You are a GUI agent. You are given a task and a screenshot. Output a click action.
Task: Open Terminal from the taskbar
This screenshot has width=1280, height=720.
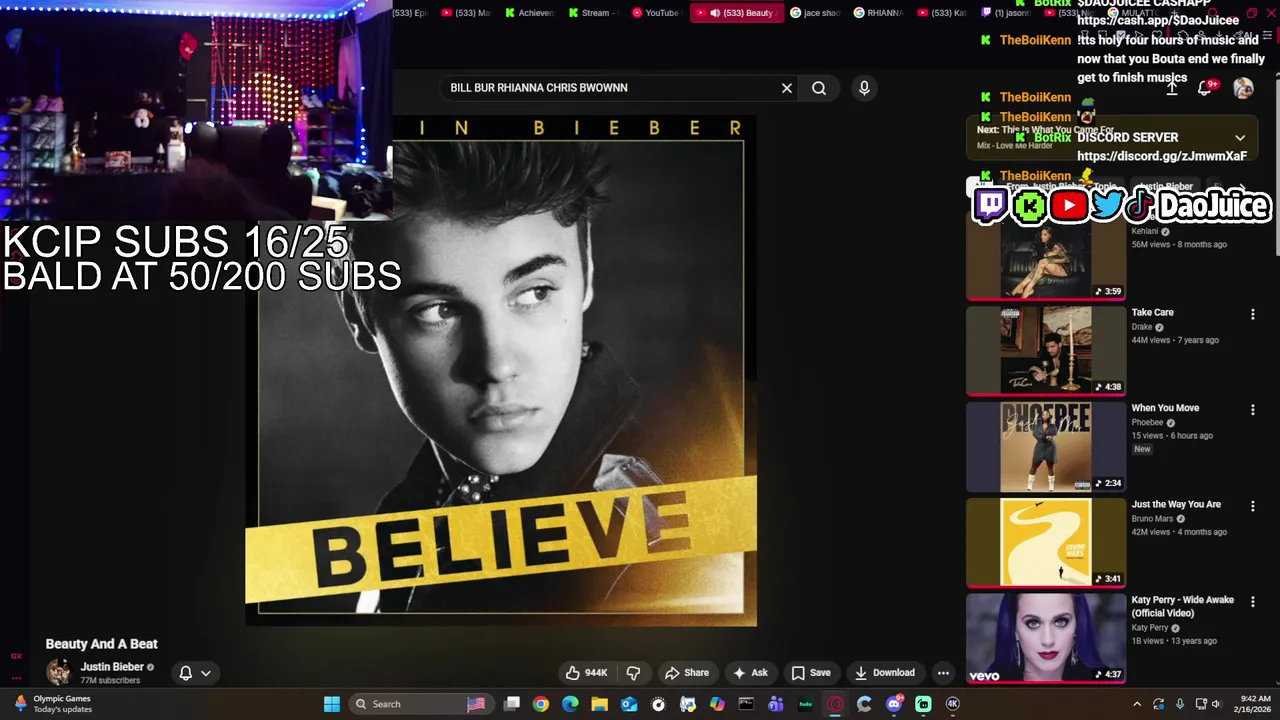pos(746,704)
